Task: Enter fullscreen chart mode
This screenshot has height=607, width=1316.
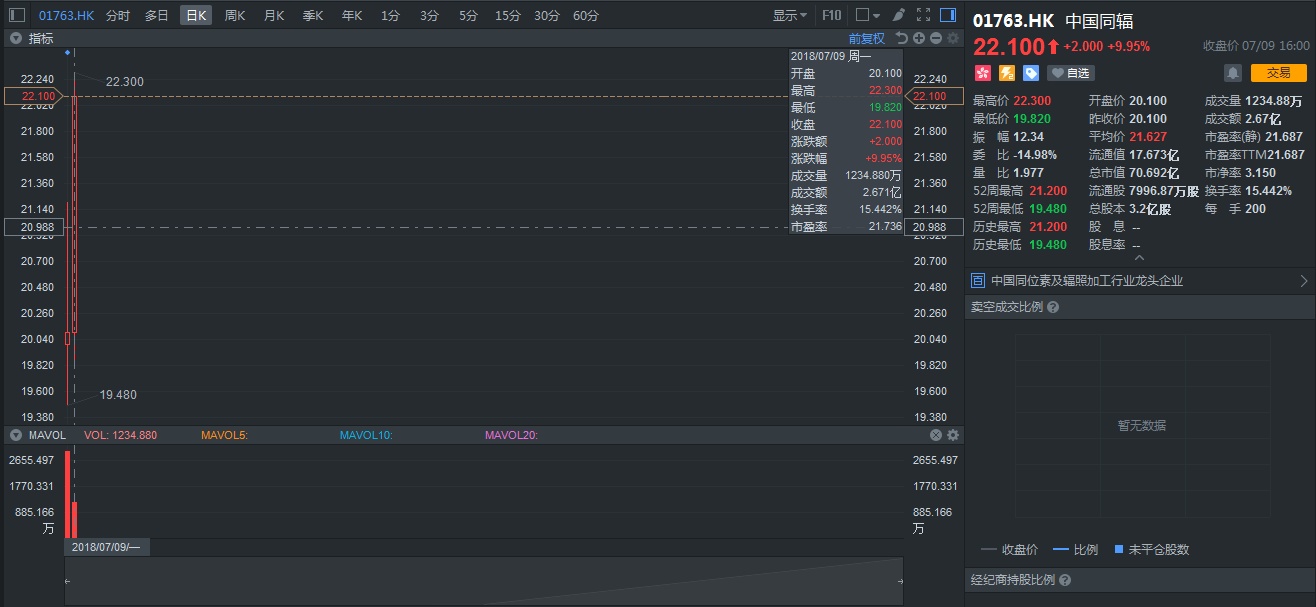Action: pos(923,15)
